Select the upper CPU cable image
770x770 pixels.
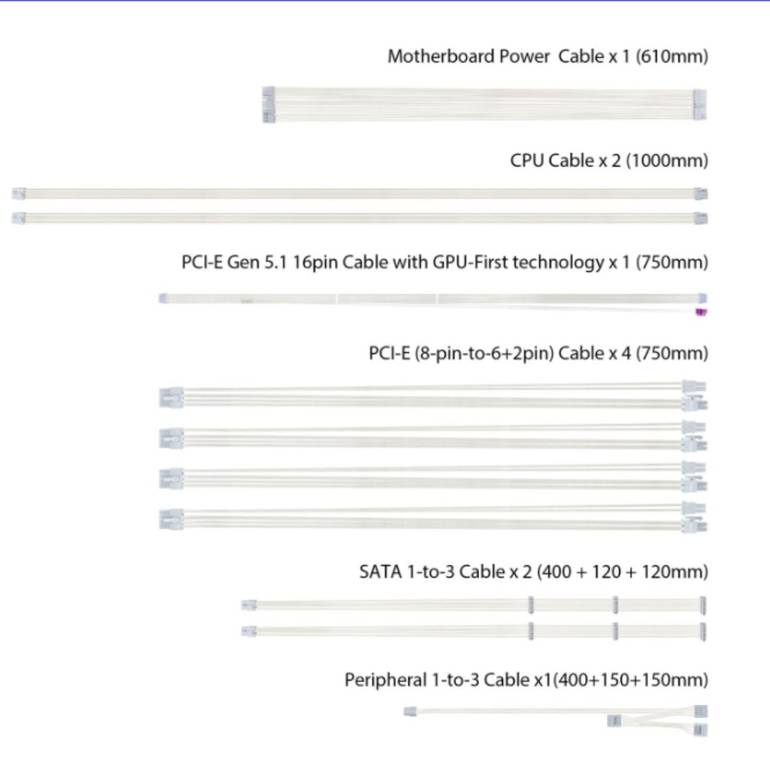tap(360, 193)
